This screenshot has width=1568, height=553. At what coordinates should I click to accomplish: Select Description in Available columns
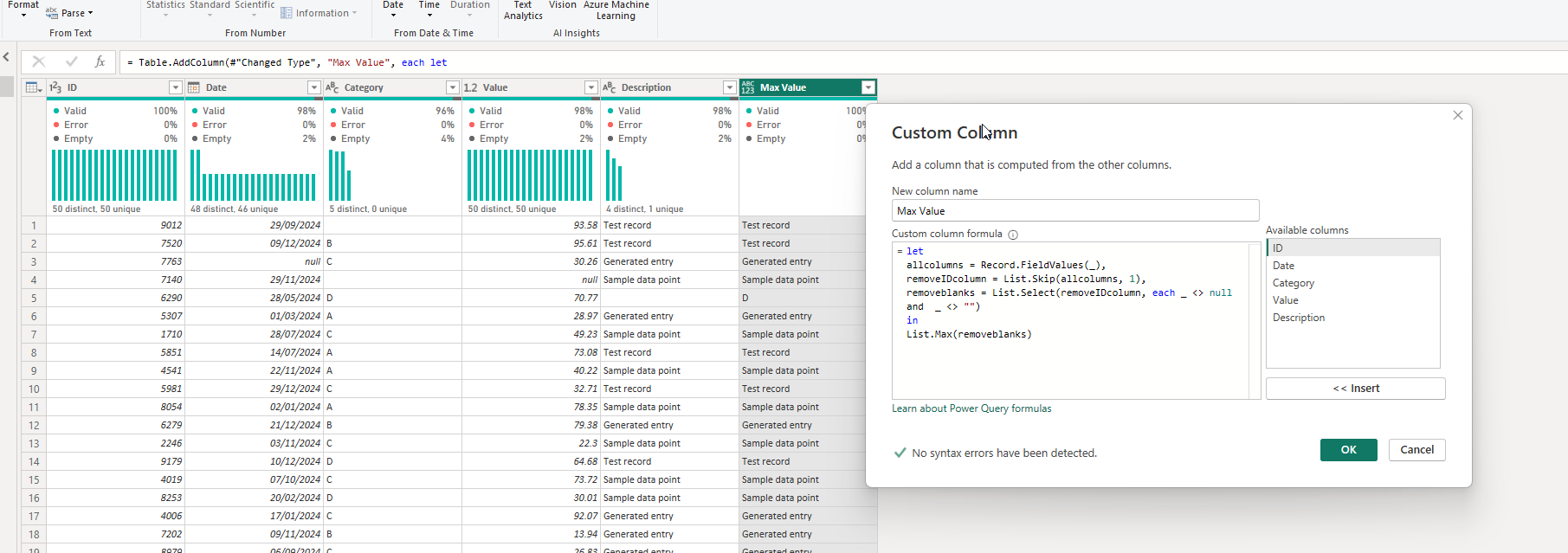(x=1352, y=318)
